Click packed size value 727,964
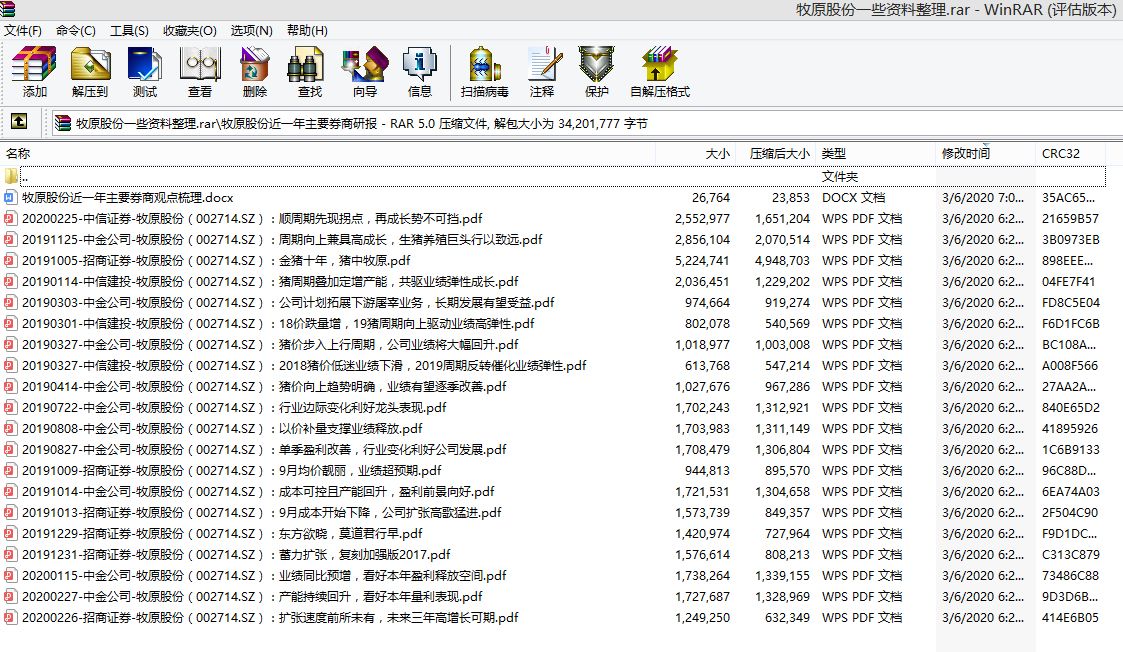Image resolution: width=1123 pixels, height=652 pixels. coord(787,534)
